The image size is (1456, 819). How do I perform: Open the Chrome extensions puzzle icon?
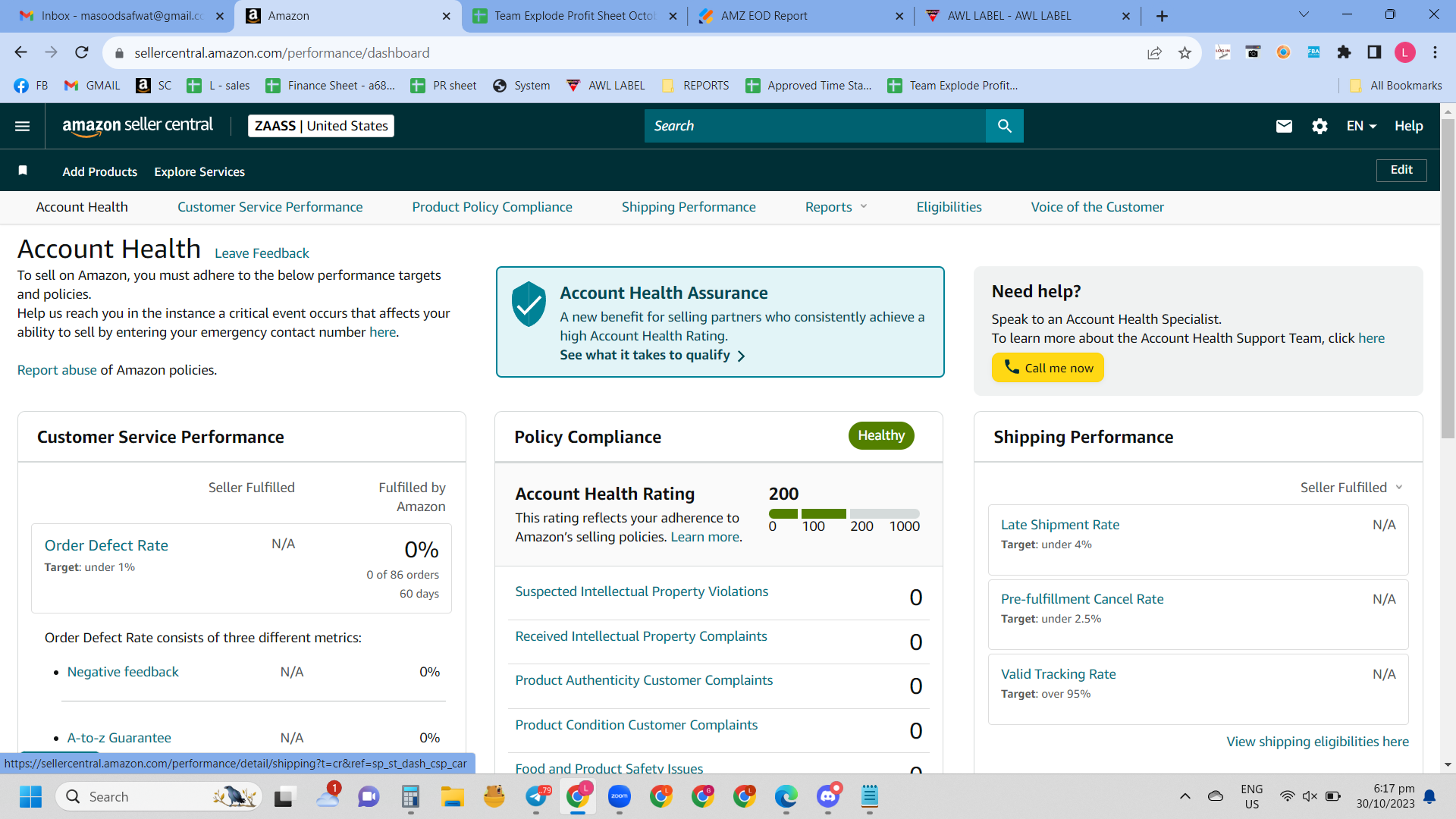[x=1344, y=52]
